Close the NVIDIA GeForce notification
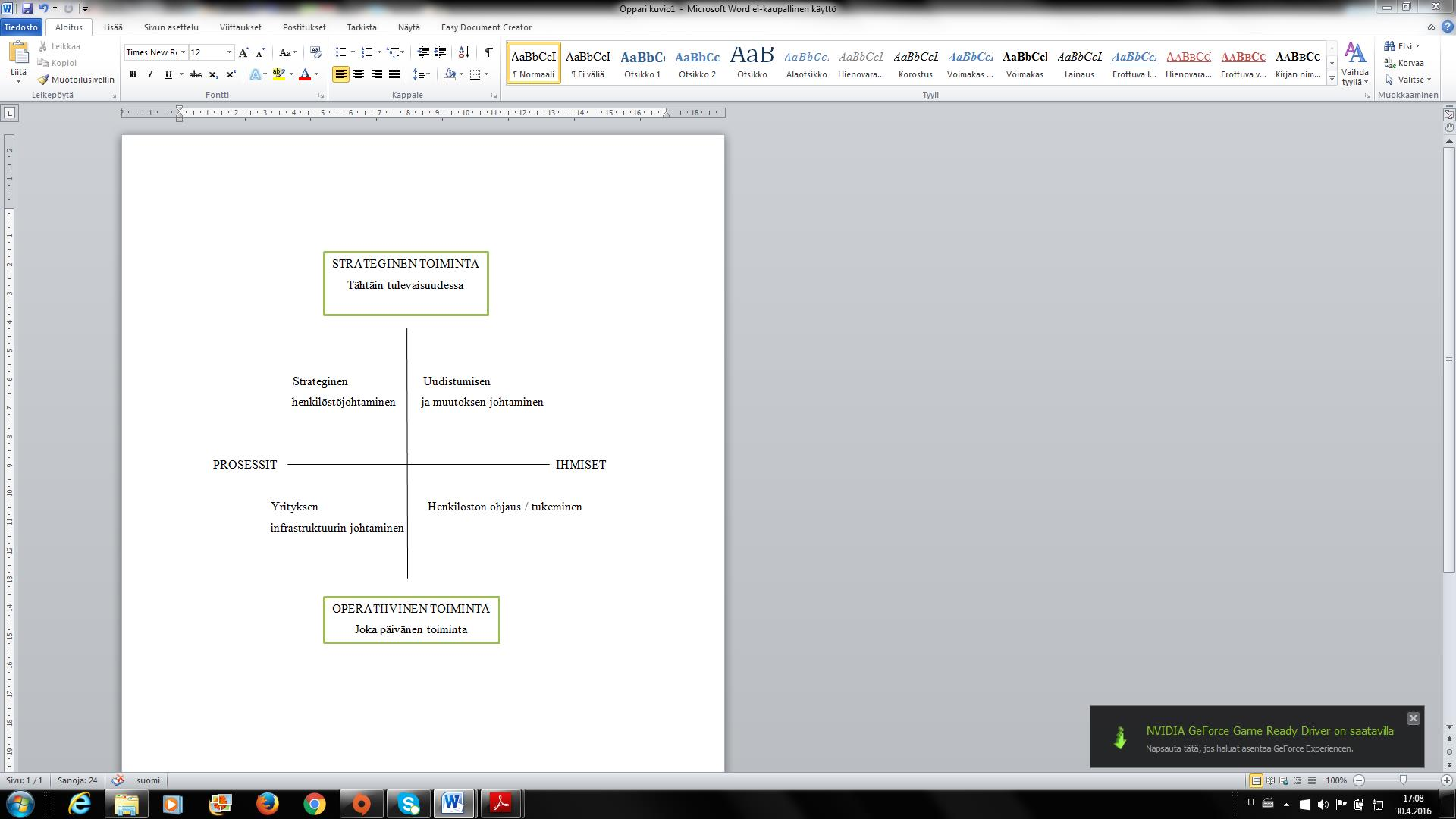The image size is (1456, 819). coord(1413,718)
